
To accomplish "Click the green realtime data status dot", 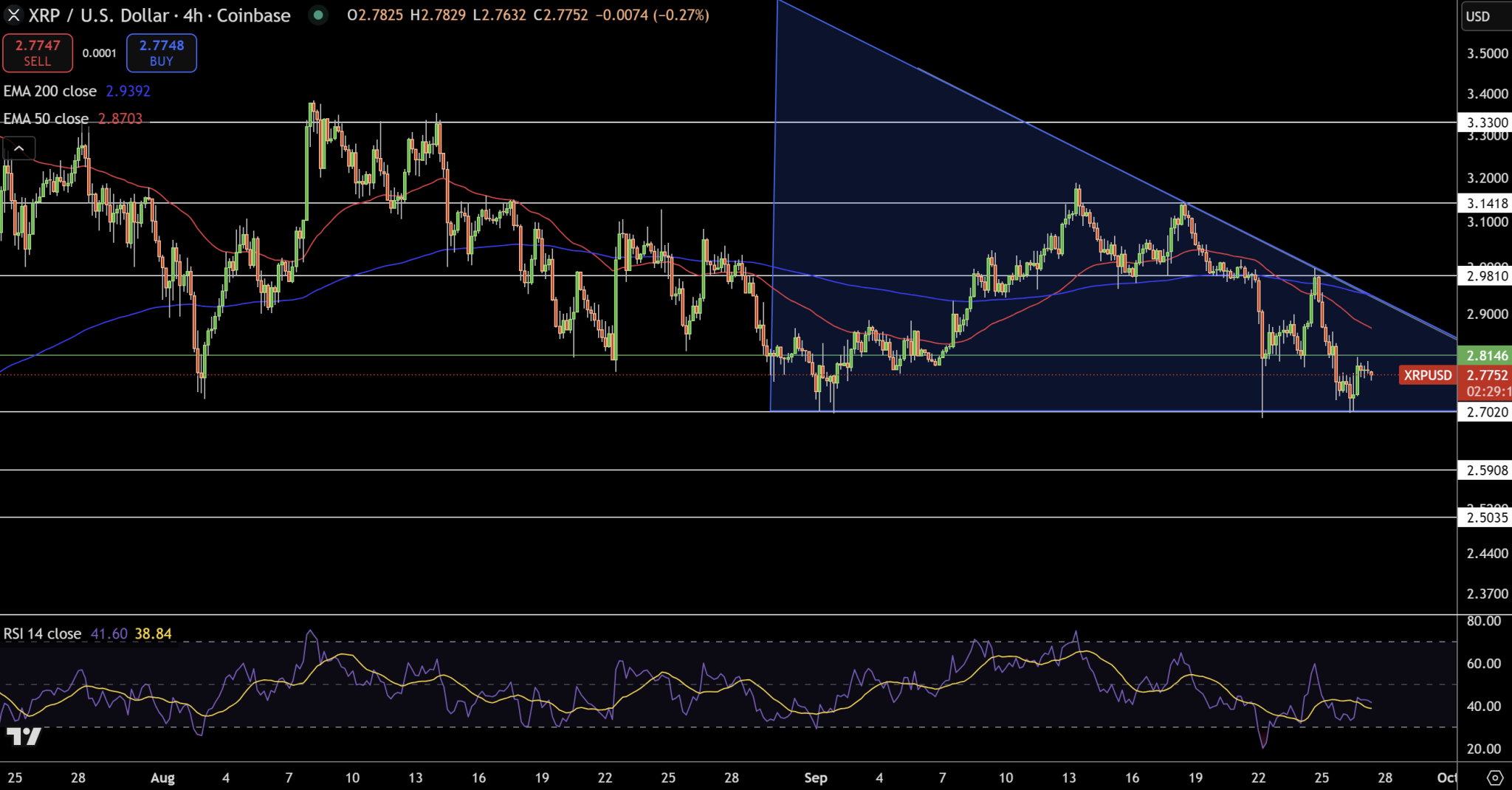I will tap(317, 15).
